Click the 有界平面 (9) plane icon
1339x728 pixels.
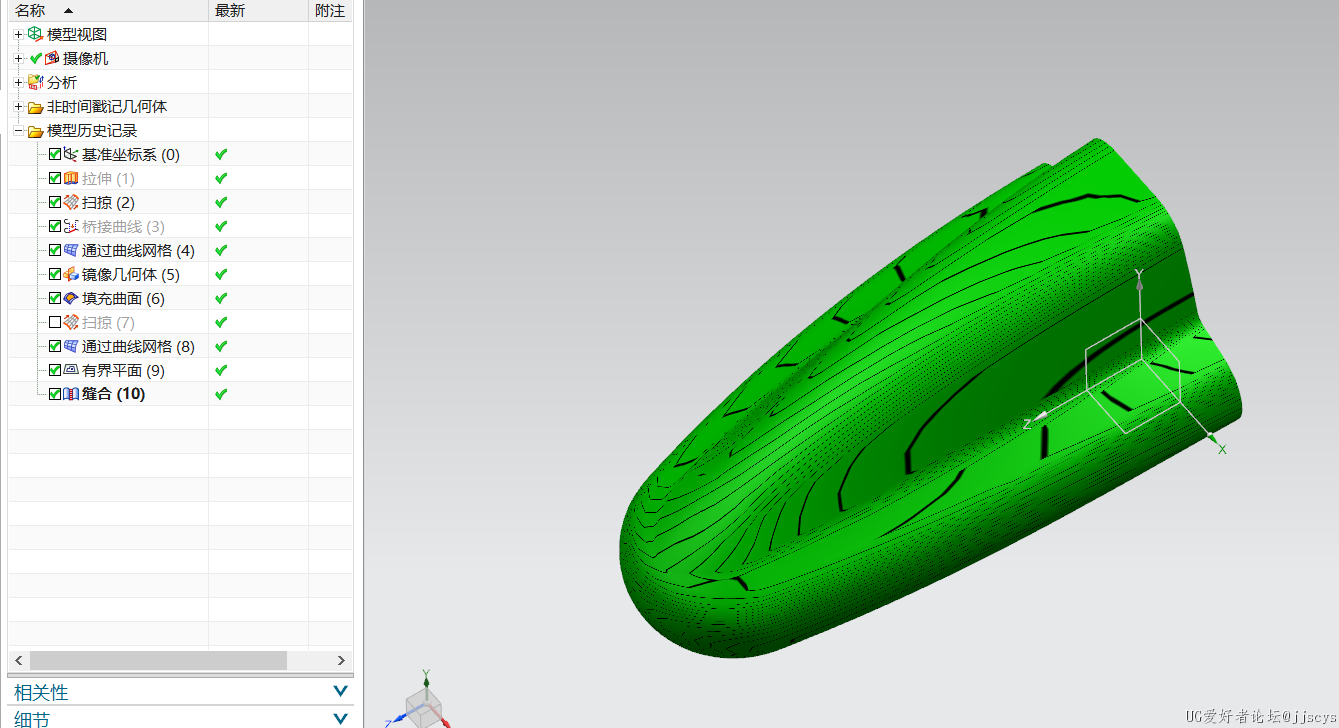click(x=71, y=370)
